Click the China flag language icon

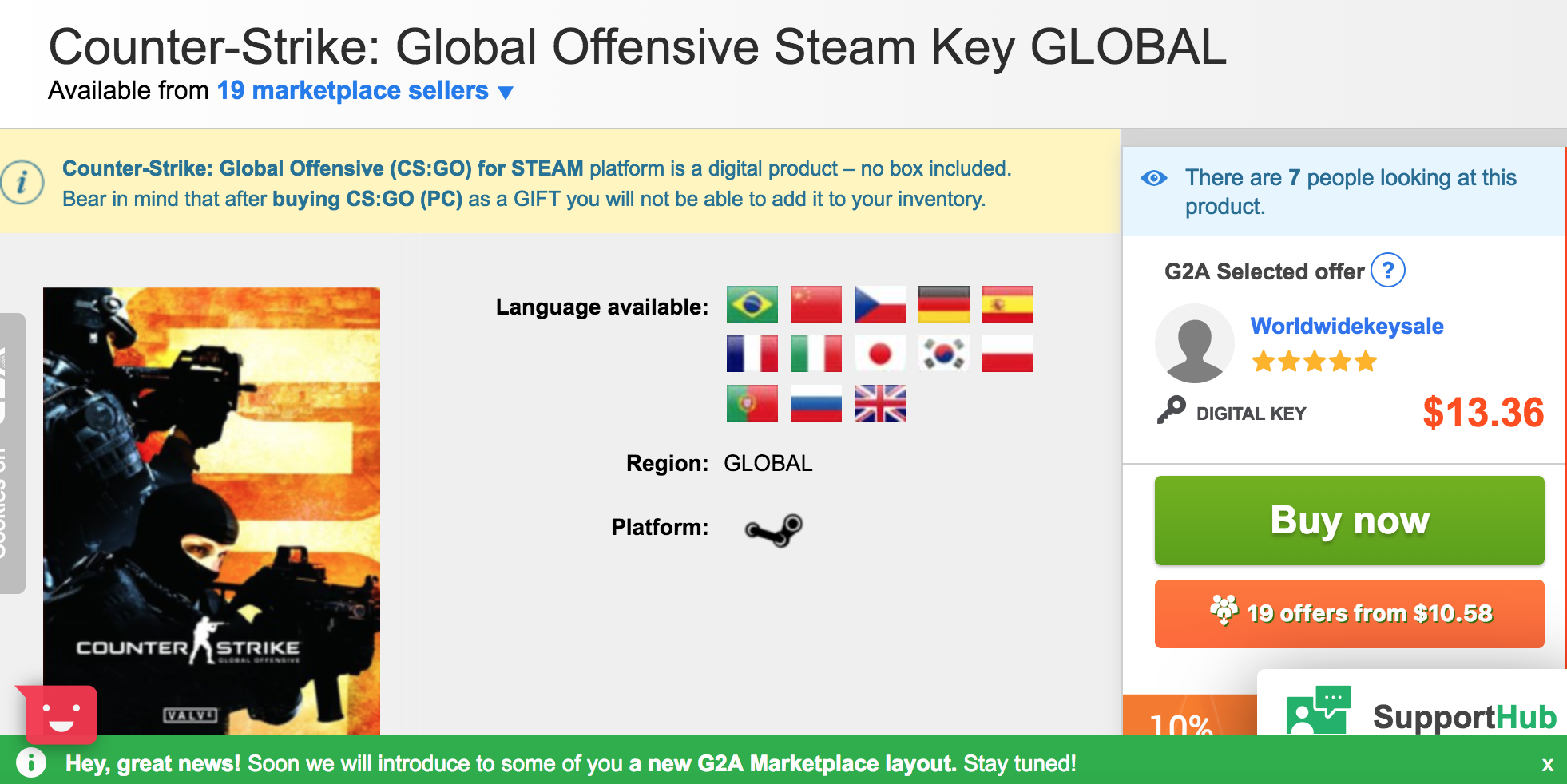coord(815,304)
